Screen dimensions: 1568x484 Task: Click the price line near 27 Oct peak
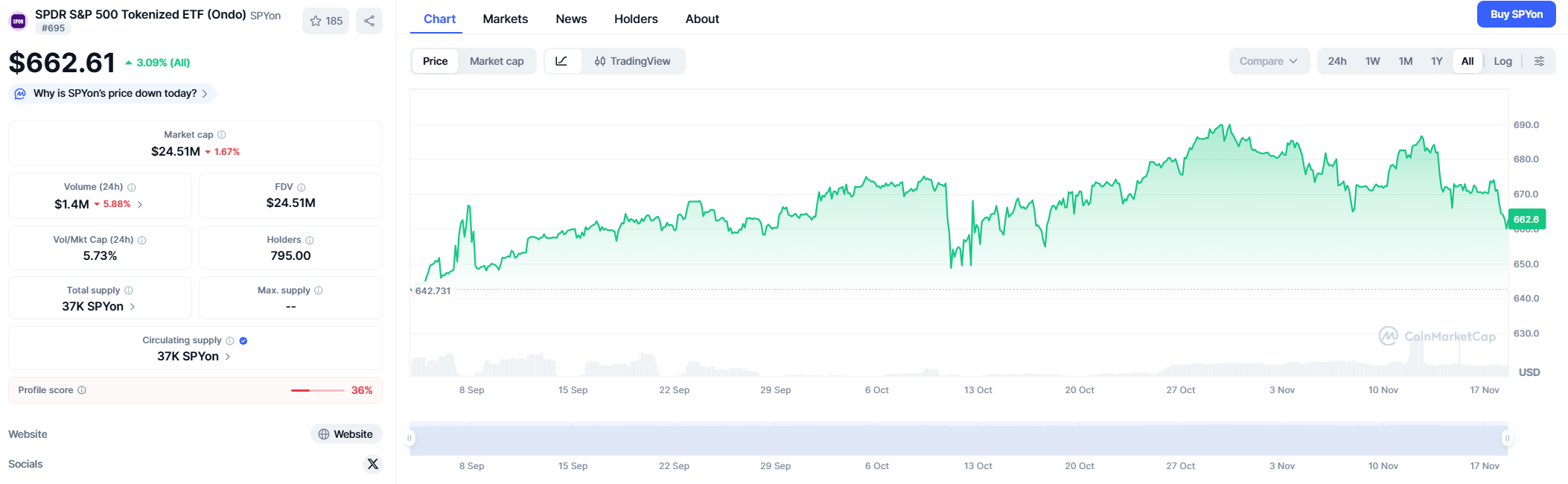pyautogui.click(x=1222, y=127)
